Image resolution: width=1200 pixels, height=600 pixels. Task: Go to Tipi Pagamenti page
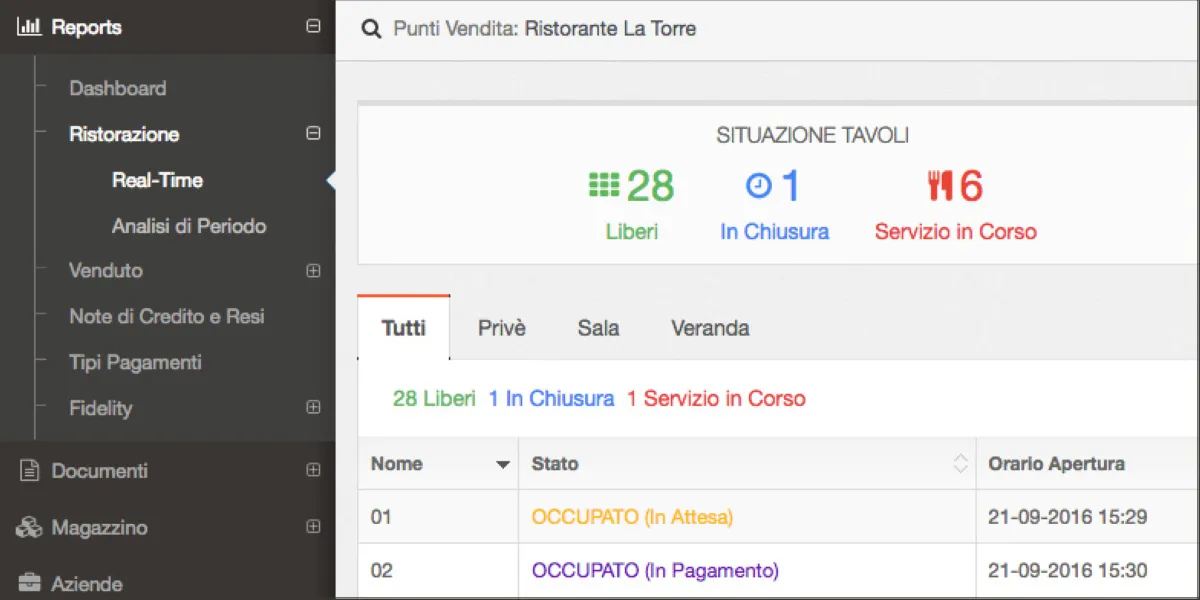(135, 362)
